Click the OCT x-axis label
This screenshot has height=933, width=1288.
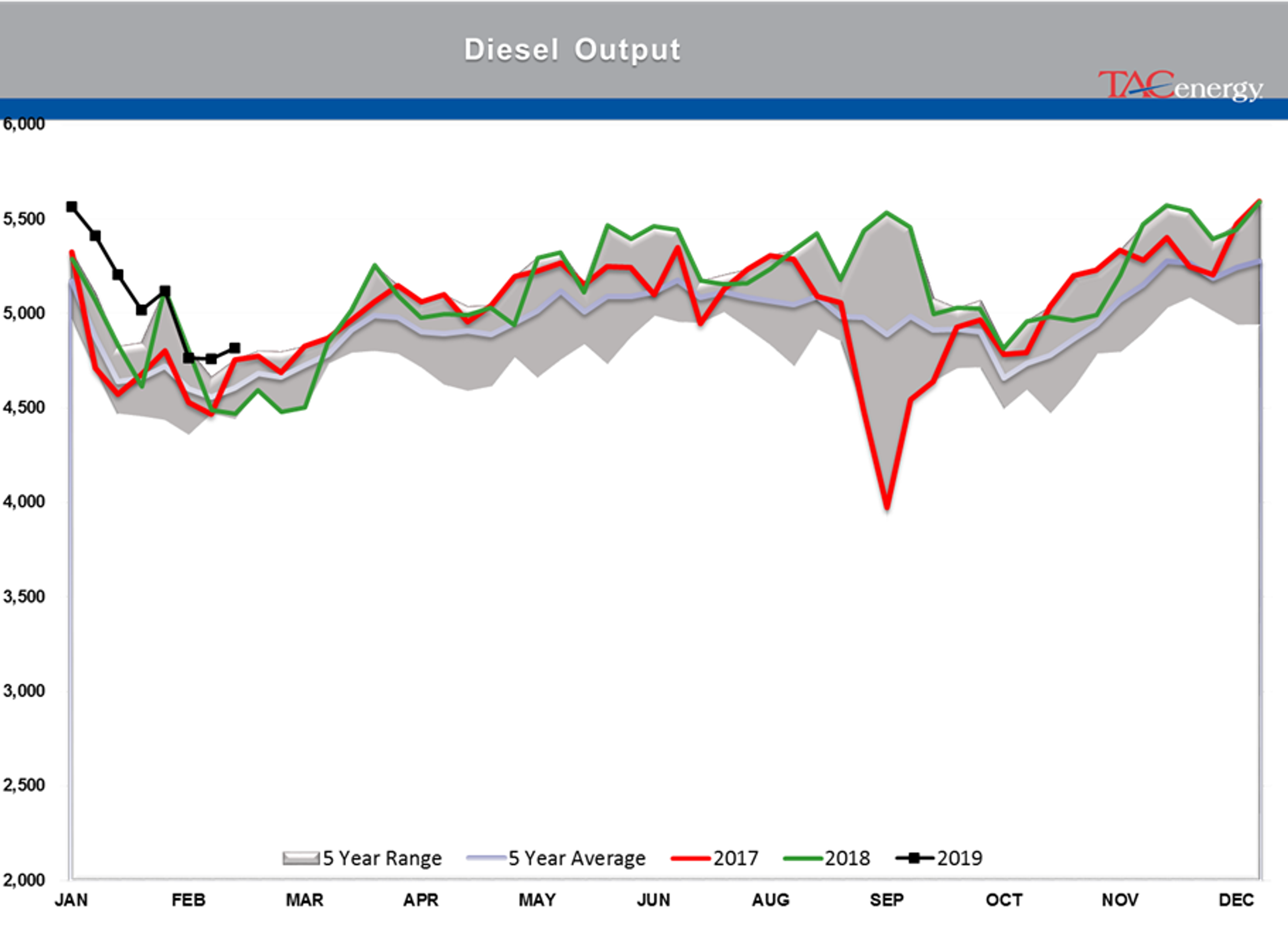point(1004,901)
